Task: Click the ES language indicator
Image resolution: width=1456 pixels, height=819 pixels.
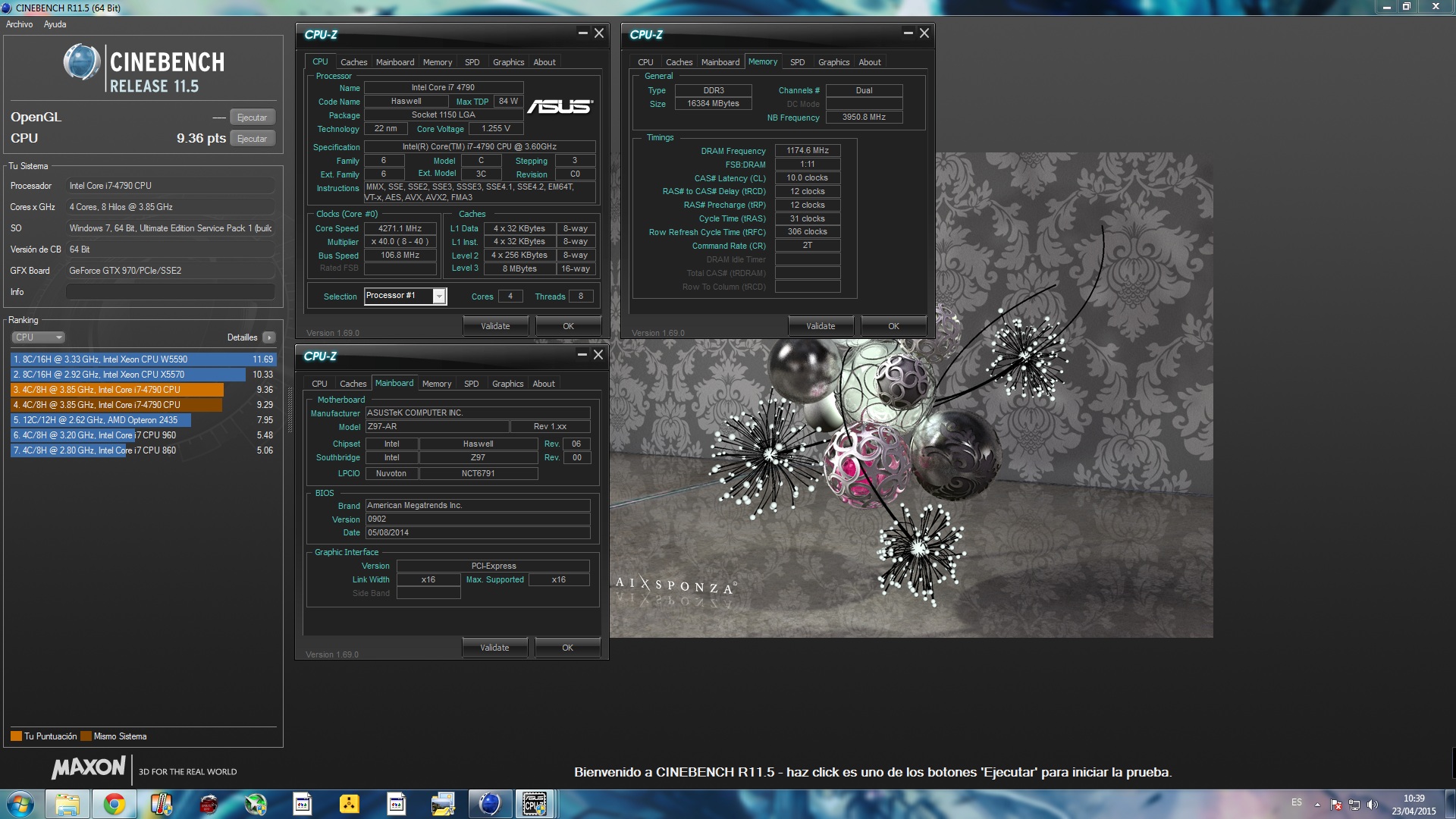Action: [1297, 802]
